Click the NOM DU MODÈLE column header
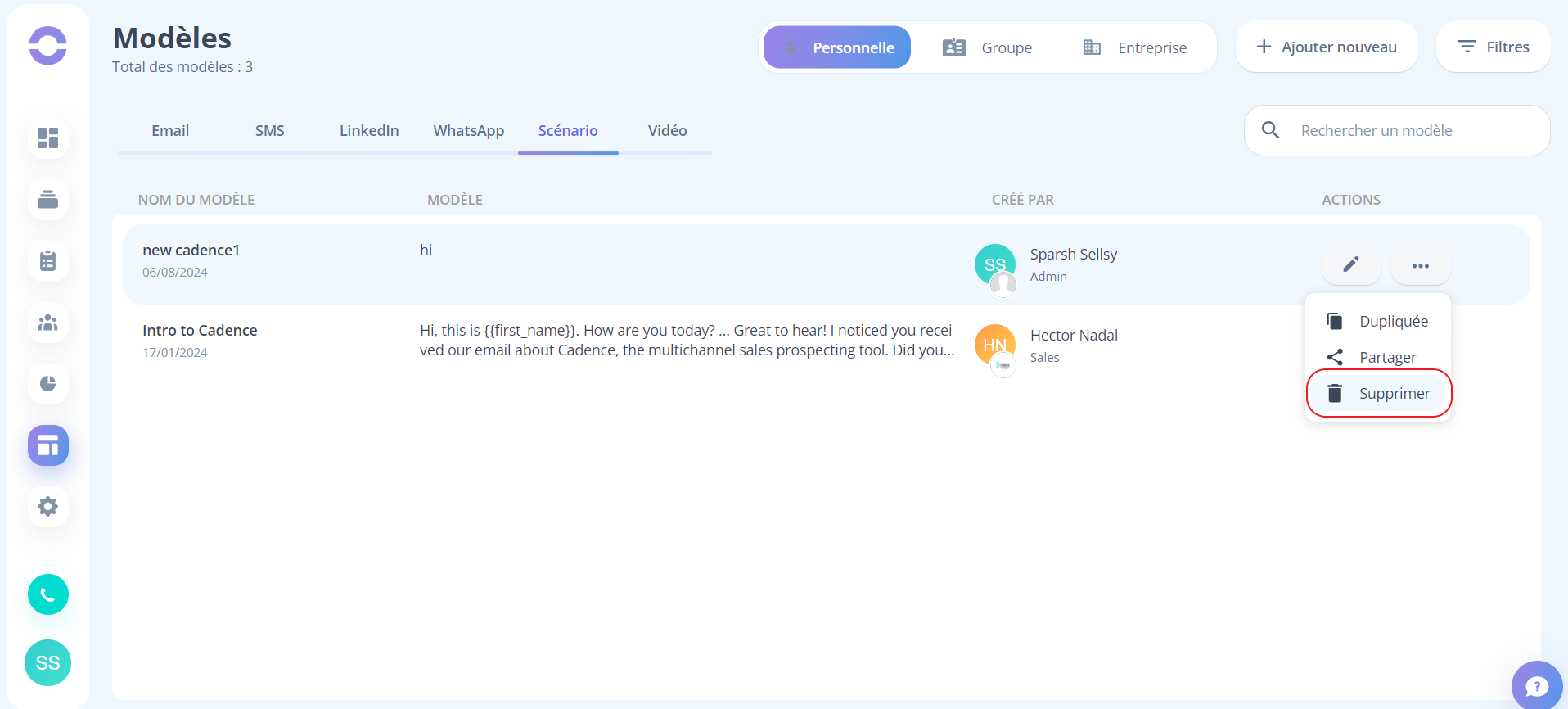This screenshot has width=1568, height=709. coord(196,200)
